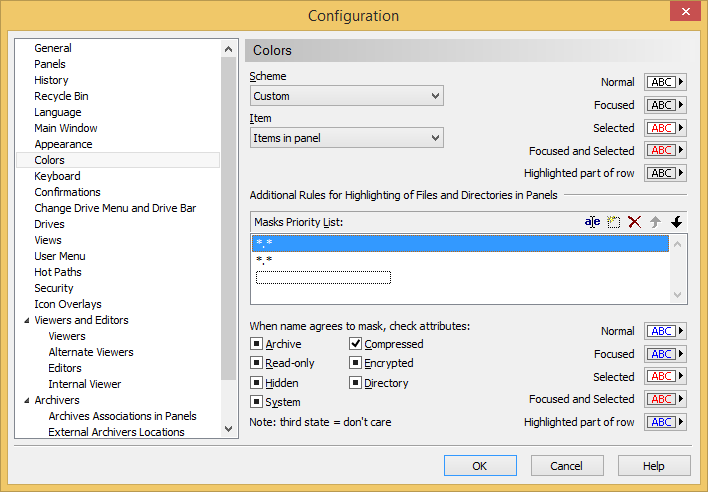This screenshot has height=492, width=708.
Task: Click the Cancel button
Action: [566, 466]
